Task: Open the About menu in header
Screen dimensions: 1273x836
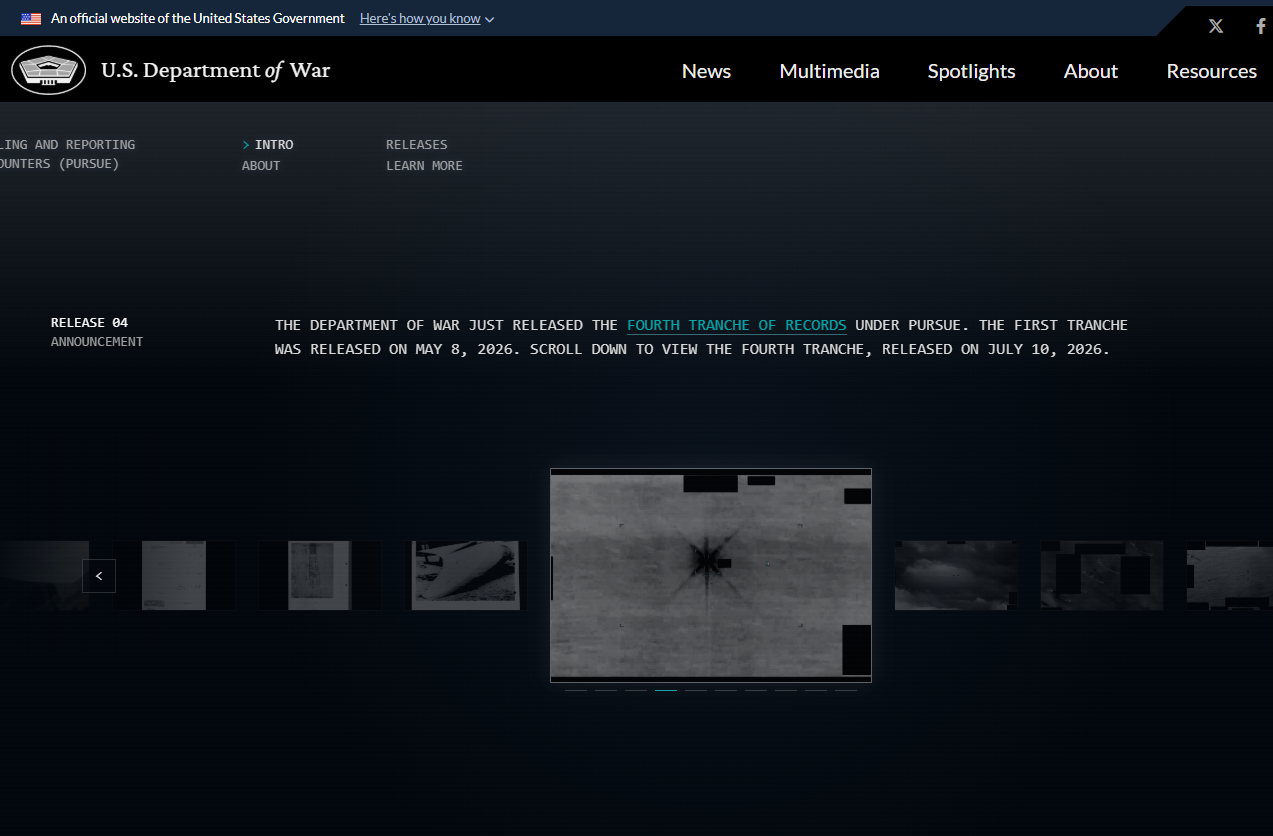Action: pos(1090,71)
